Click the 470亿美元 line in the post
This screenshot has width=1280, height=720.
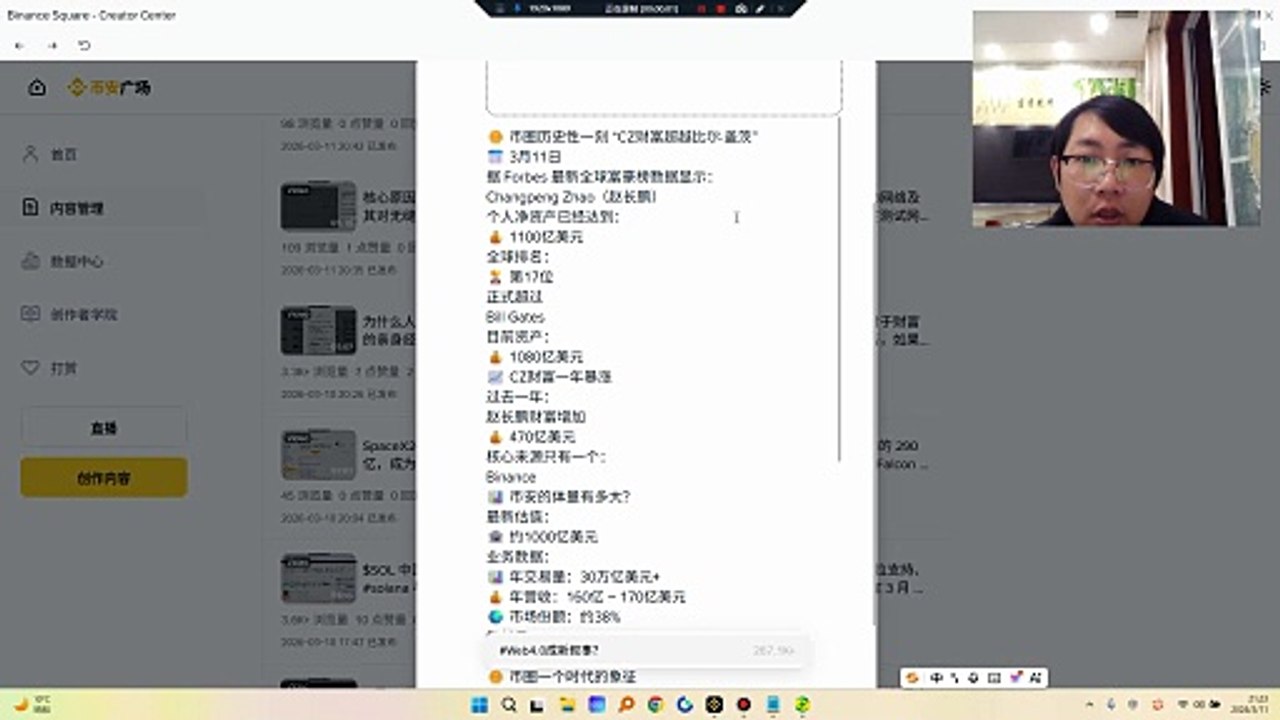[531, 437]
